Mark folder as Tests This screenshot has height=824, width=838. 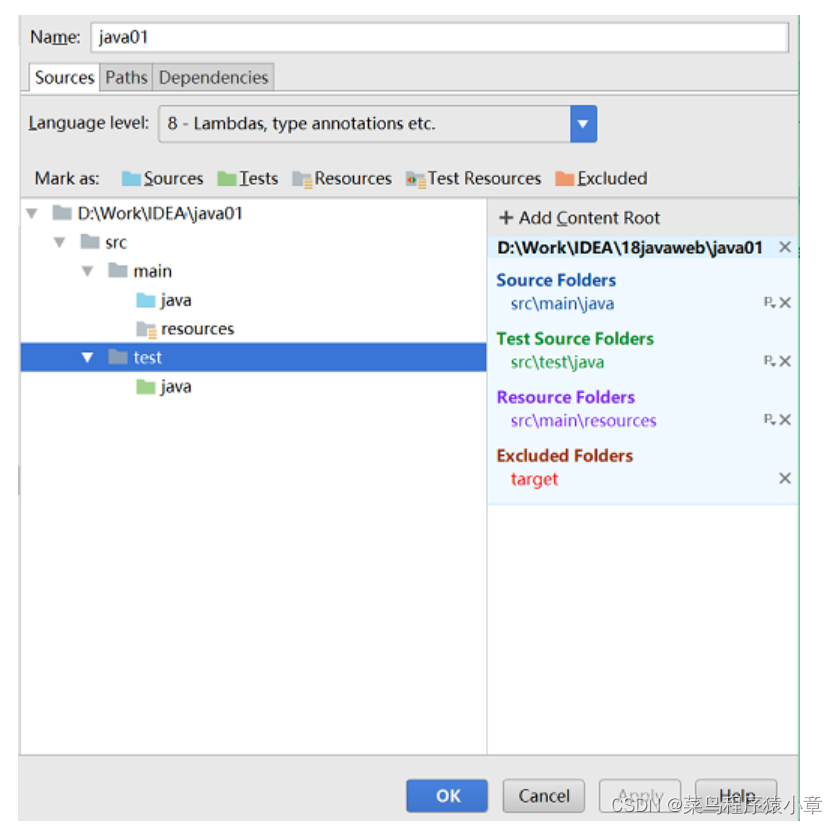[x=247, y=178]
